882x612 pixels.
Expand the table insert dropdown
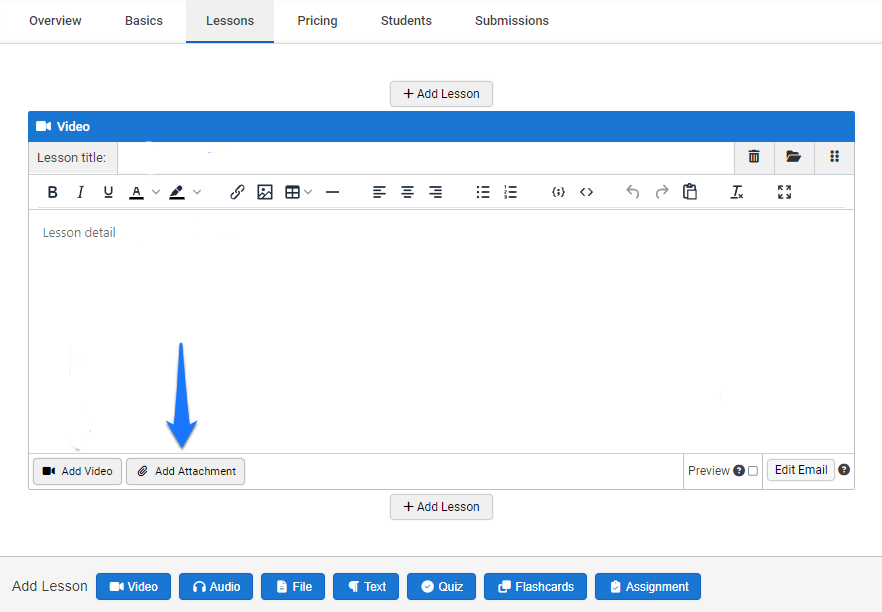pos(307,192)
